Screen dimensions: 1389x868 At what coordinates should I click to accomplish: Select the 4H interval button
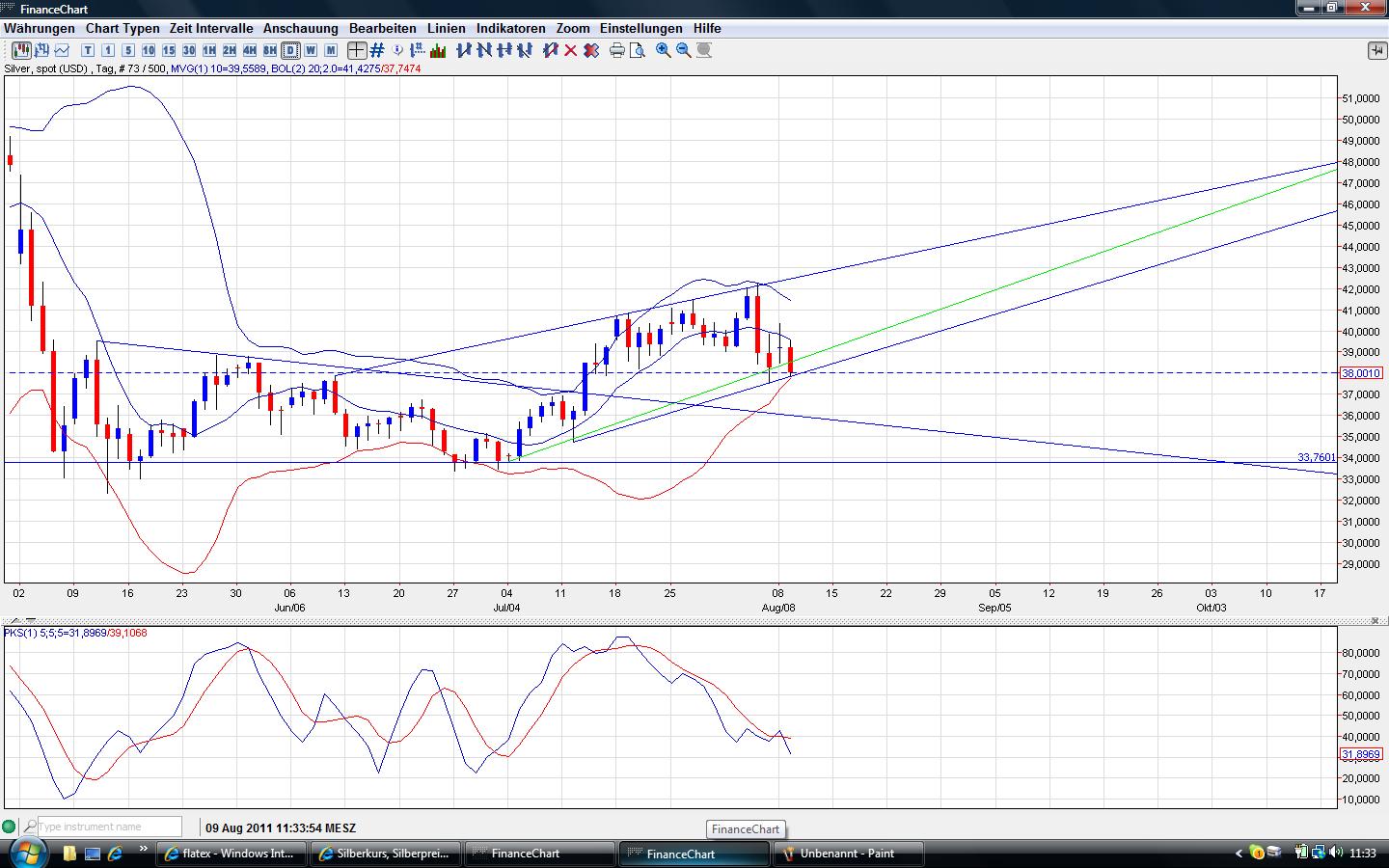click(250, 50)
